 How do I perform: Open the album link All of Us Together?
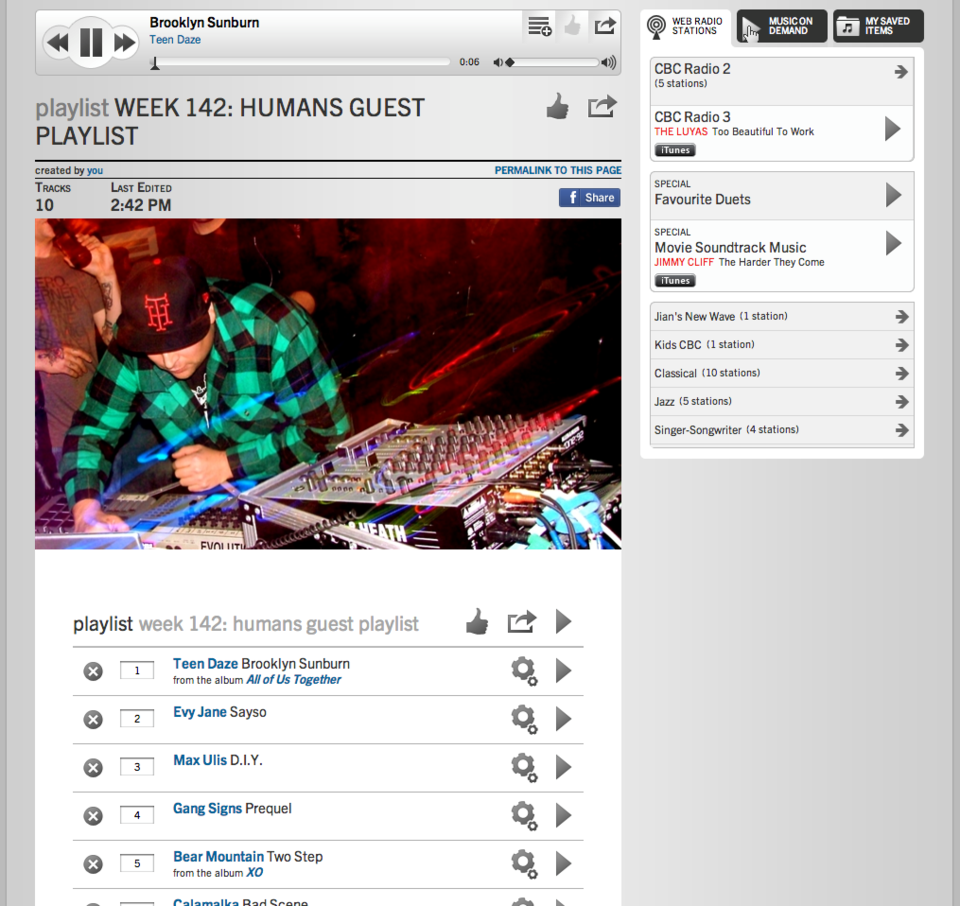pyautogui.click(x=294, y=680)
